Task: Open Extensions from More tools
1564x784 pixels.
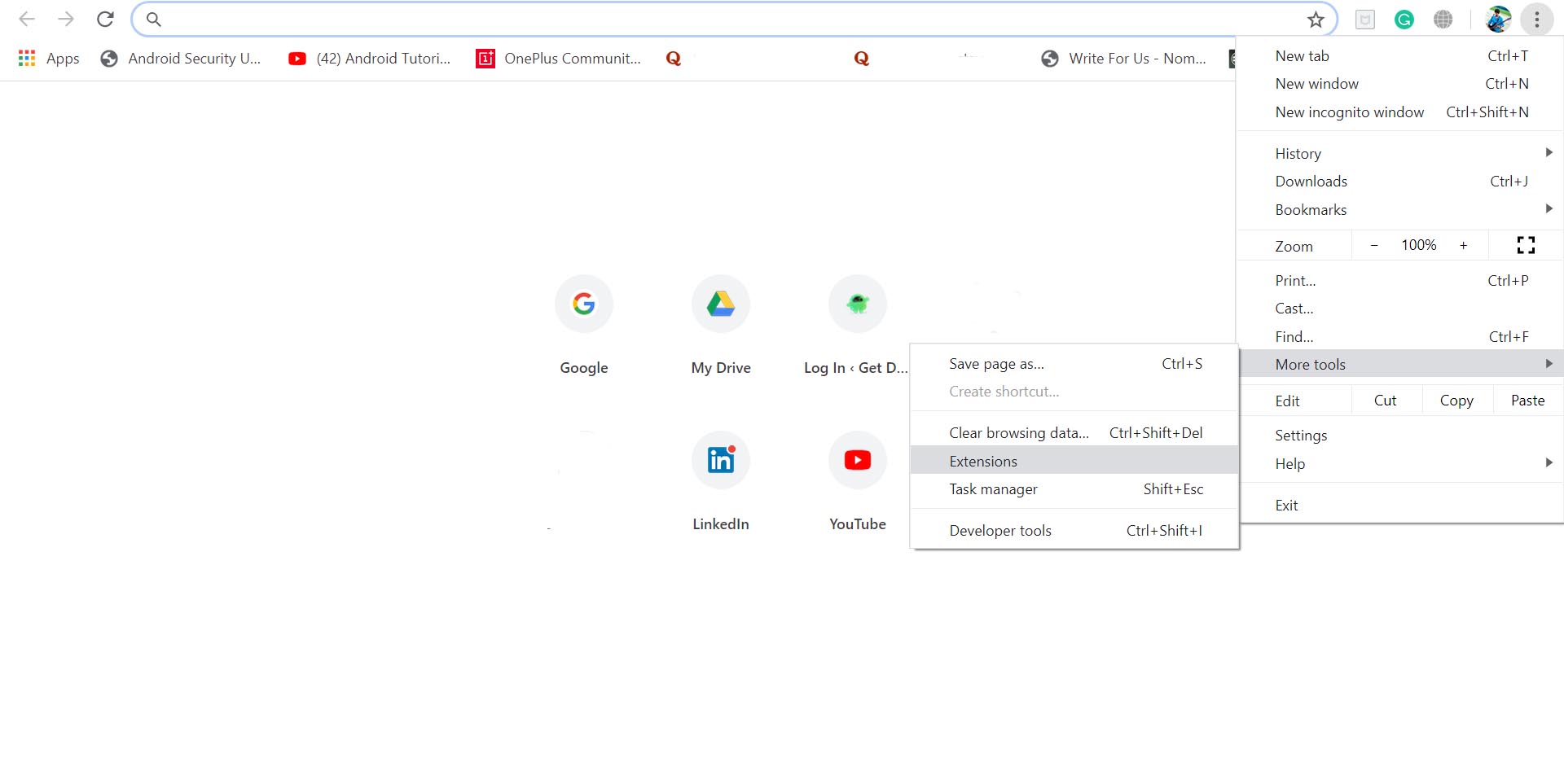Action: click(1074, 461)
